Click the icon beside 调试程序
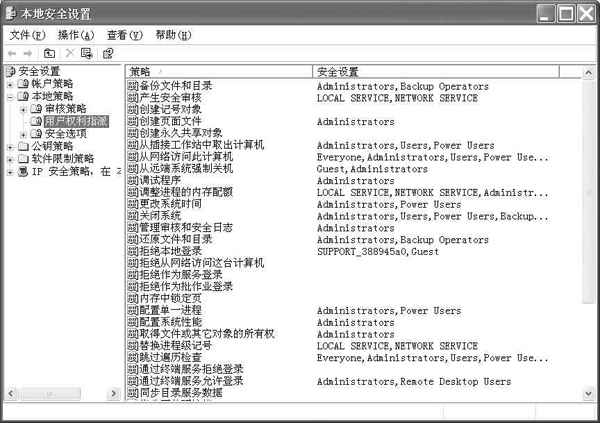 [133, 180]
